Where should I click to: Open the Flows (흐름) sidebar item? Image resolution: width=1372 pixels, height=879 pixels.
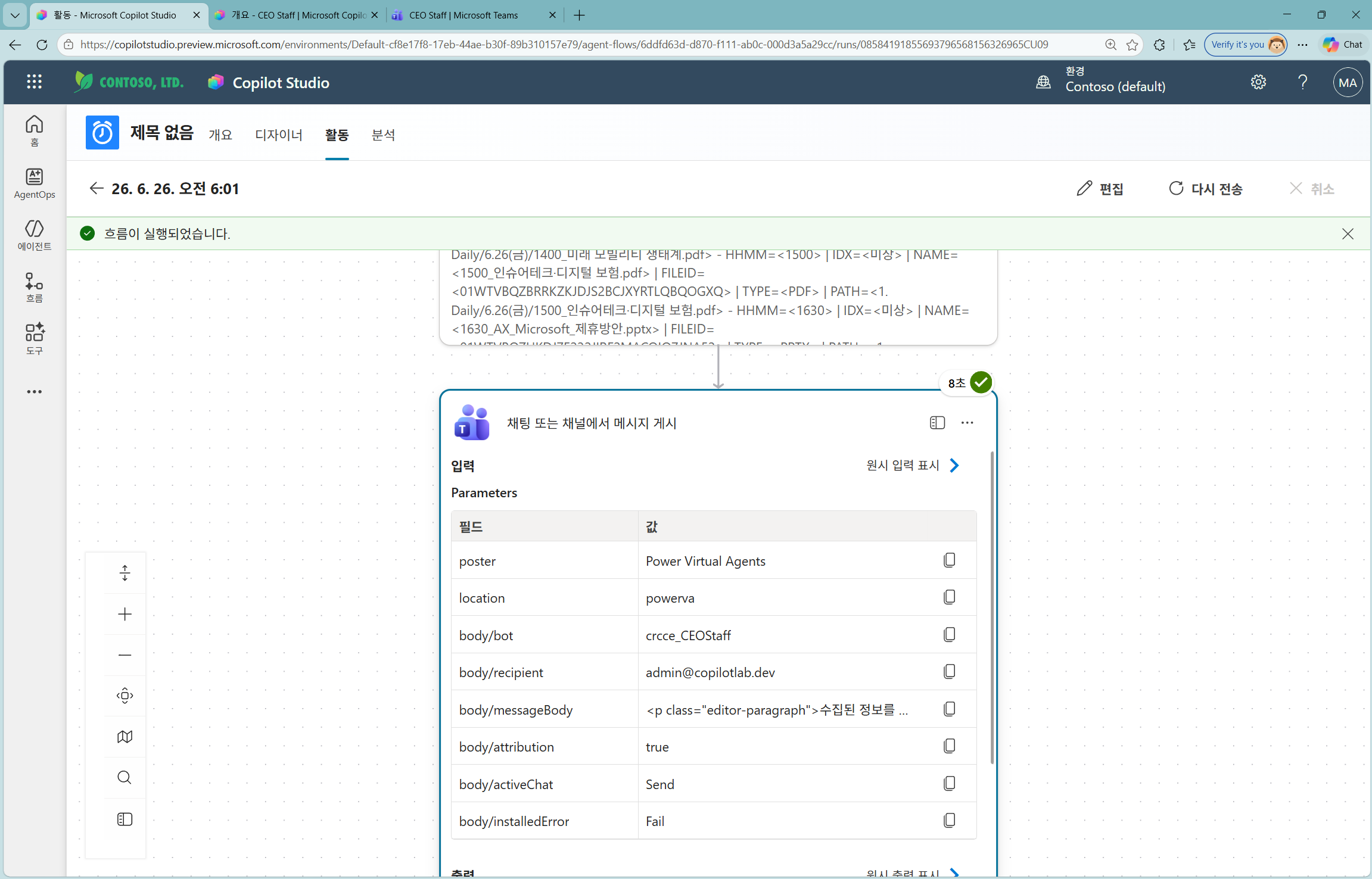coord(35,287)
